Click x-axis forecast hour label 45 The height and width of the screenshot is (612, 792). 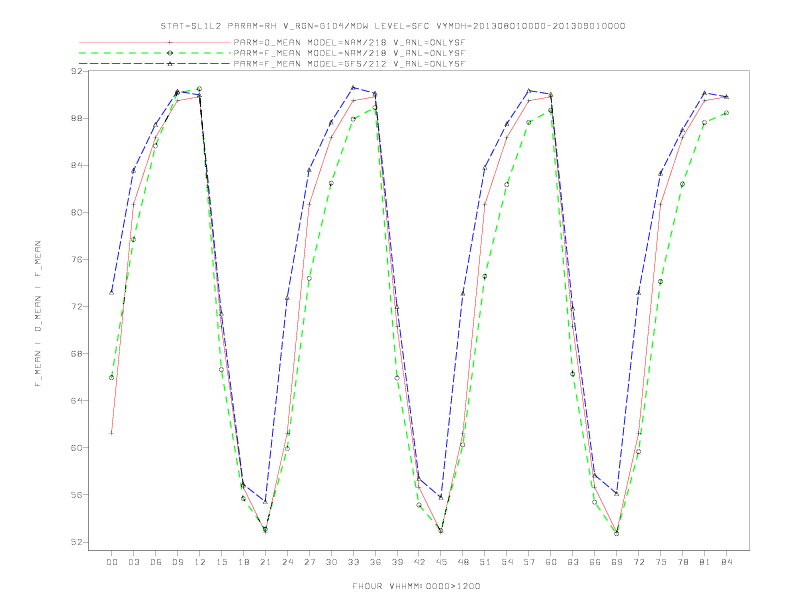(x=441, y=562)
